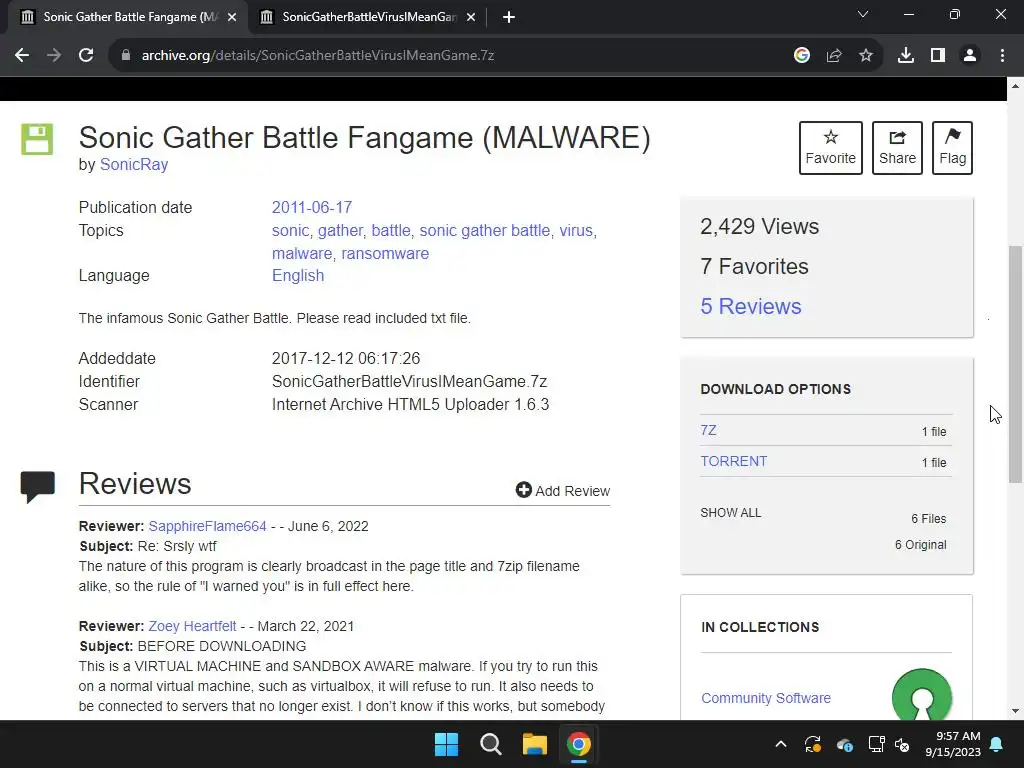The image size is (1024, 768).
Task: Switch to the Sonic Gather Battle Fangame tab
Action: (x=128, y=17)
